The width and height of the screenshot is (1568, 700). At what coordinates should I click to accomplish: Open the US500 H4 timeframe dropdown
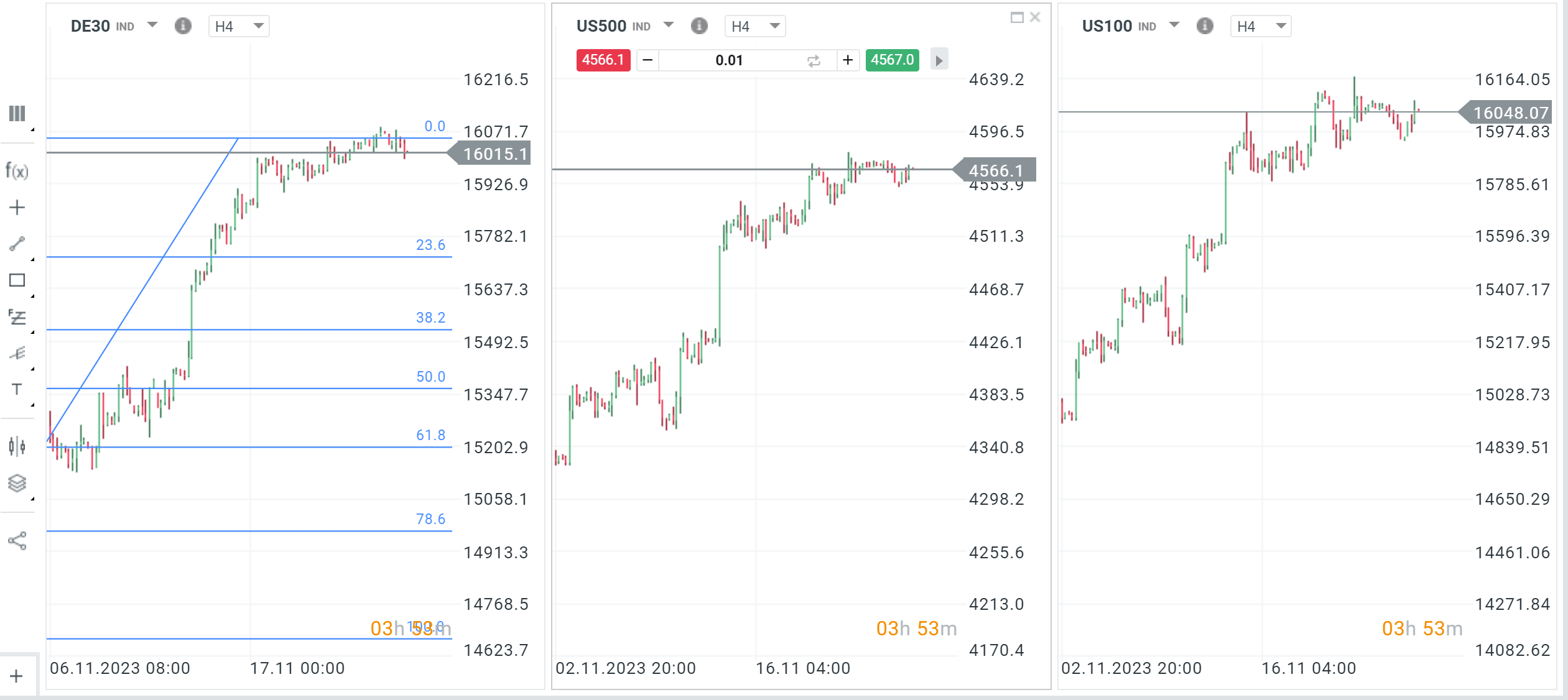point(755,26)
